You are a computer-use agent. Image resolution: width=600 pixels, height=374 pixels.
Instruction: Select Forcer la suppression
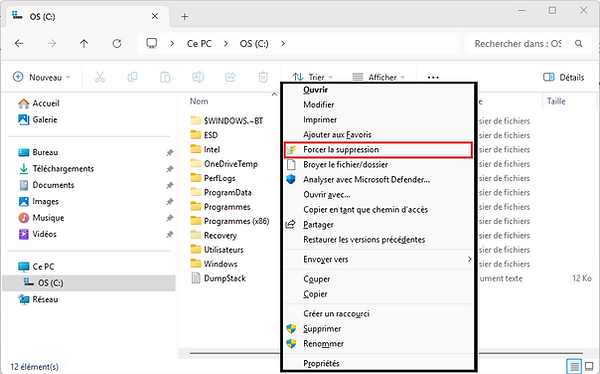coord(379,150)
